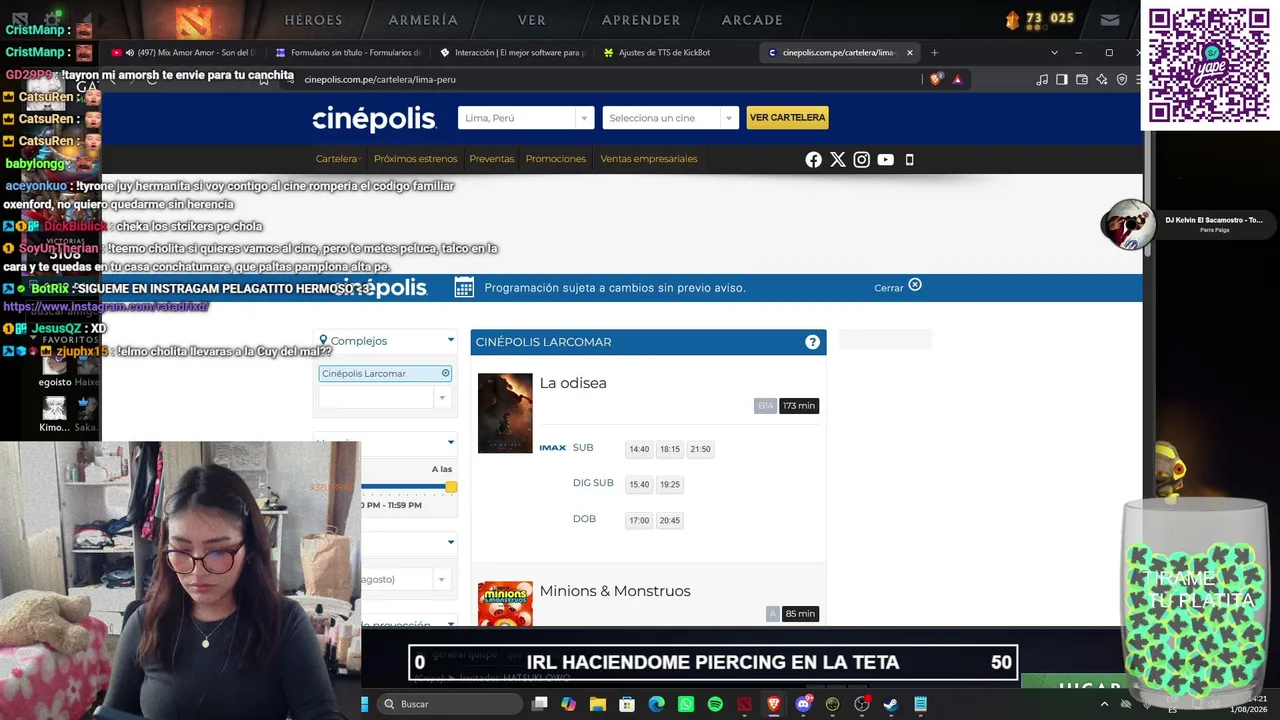Select La odisea DOB 20:45 showtime

670,520
